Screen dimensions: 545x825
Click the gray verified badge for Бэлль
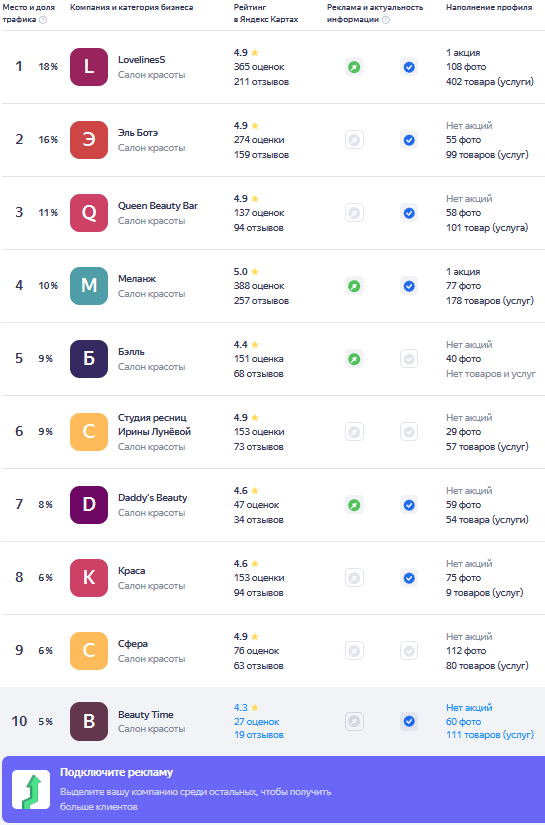(x=409, y=359)
